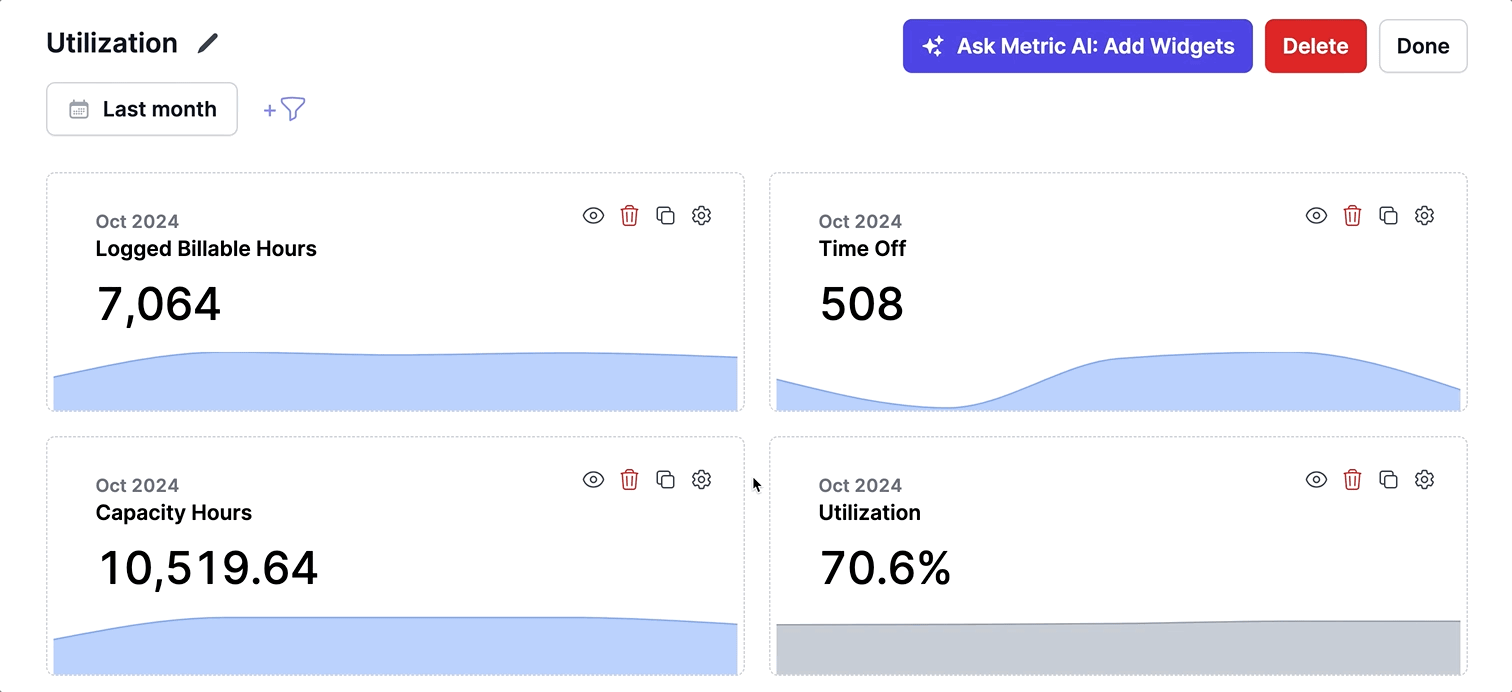Image resolution: width=1512 pixels, height=692 pixels.
Task: Toggle visibility of the Time Off widget
Action: pyautogui.click(x=1316, y=215)
